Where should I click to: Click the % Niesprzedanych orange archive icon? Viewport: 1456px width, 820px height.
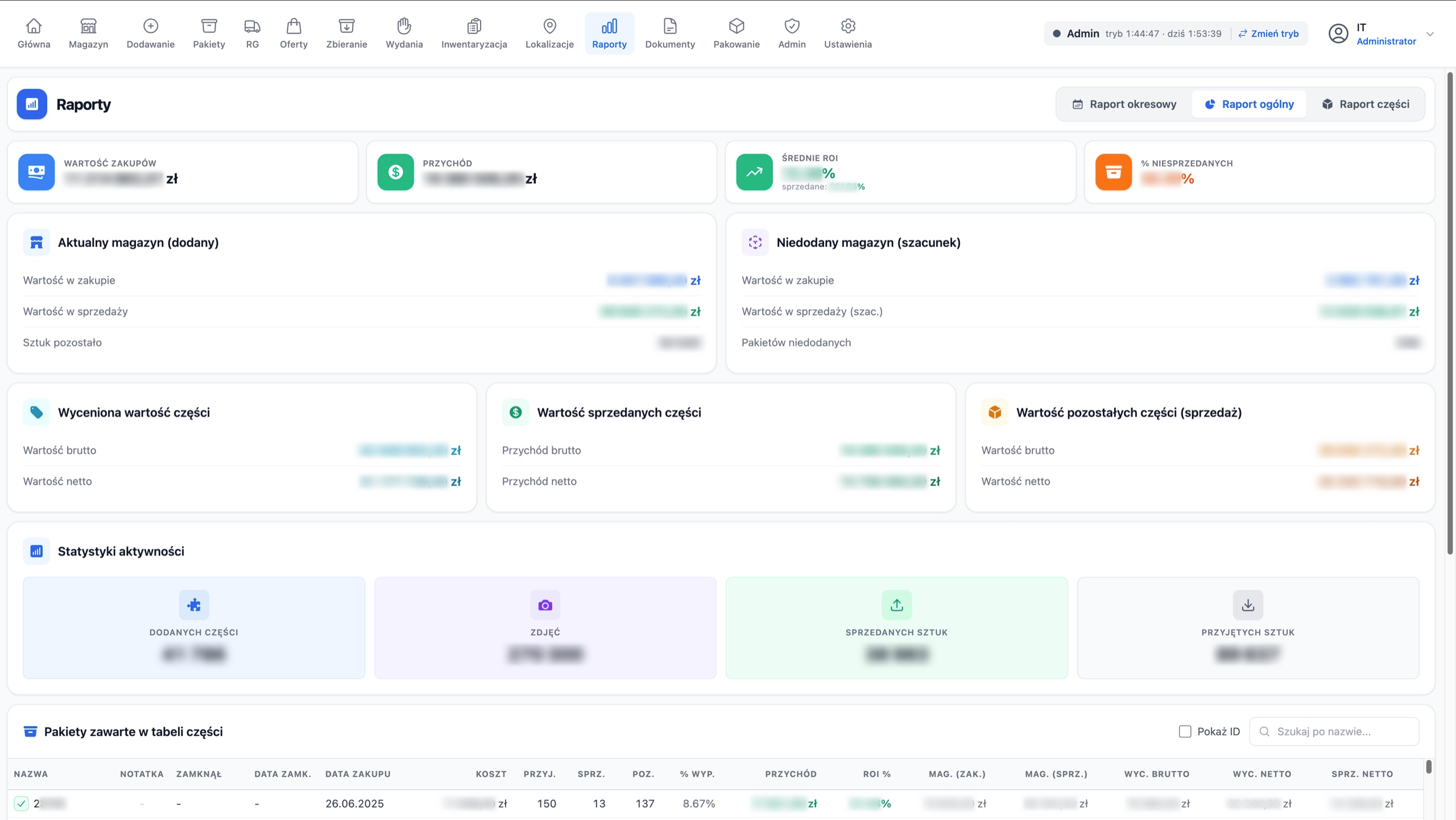[1114, 172]
